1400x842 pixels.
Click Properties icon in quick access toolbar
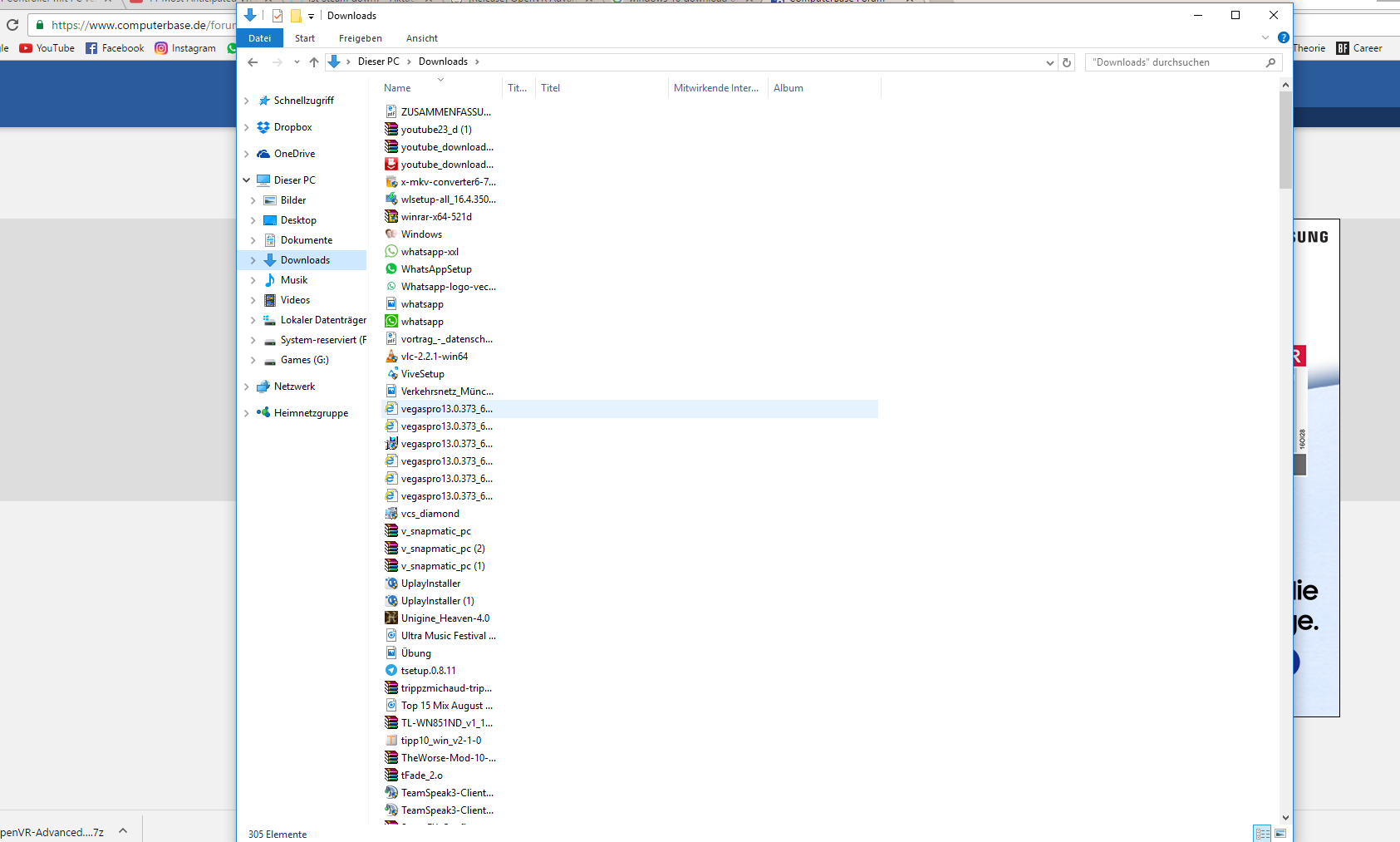(x=278, y=16)
